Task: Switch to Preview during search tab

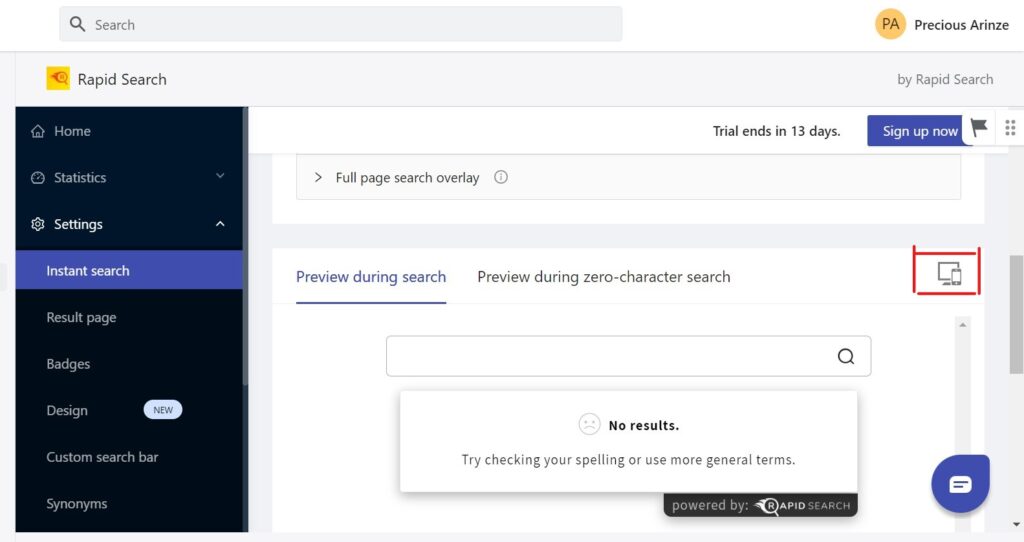Action: tap(371, 277)
